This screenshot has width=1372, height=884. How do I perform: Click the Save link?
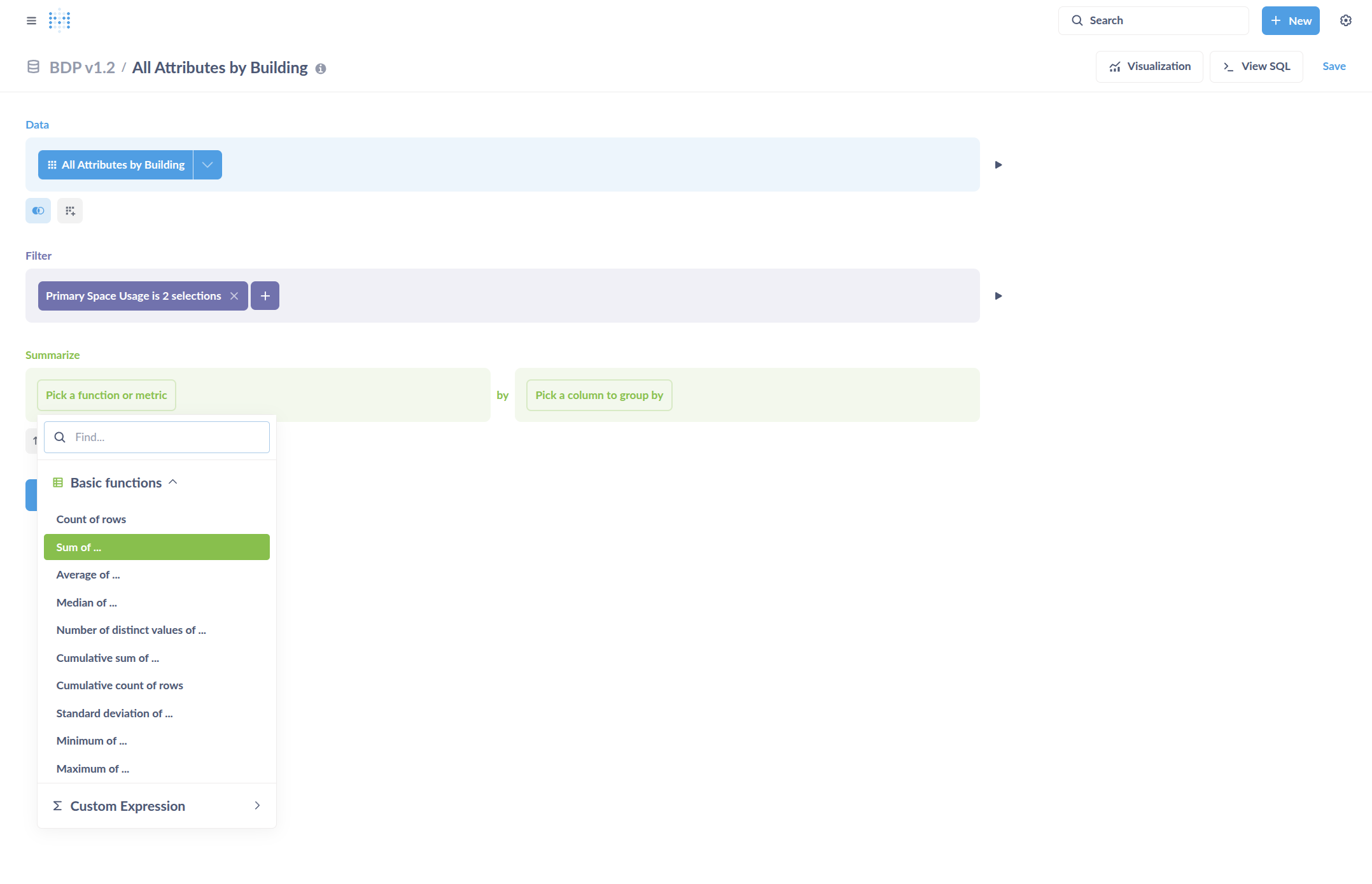coord(1334,66)
